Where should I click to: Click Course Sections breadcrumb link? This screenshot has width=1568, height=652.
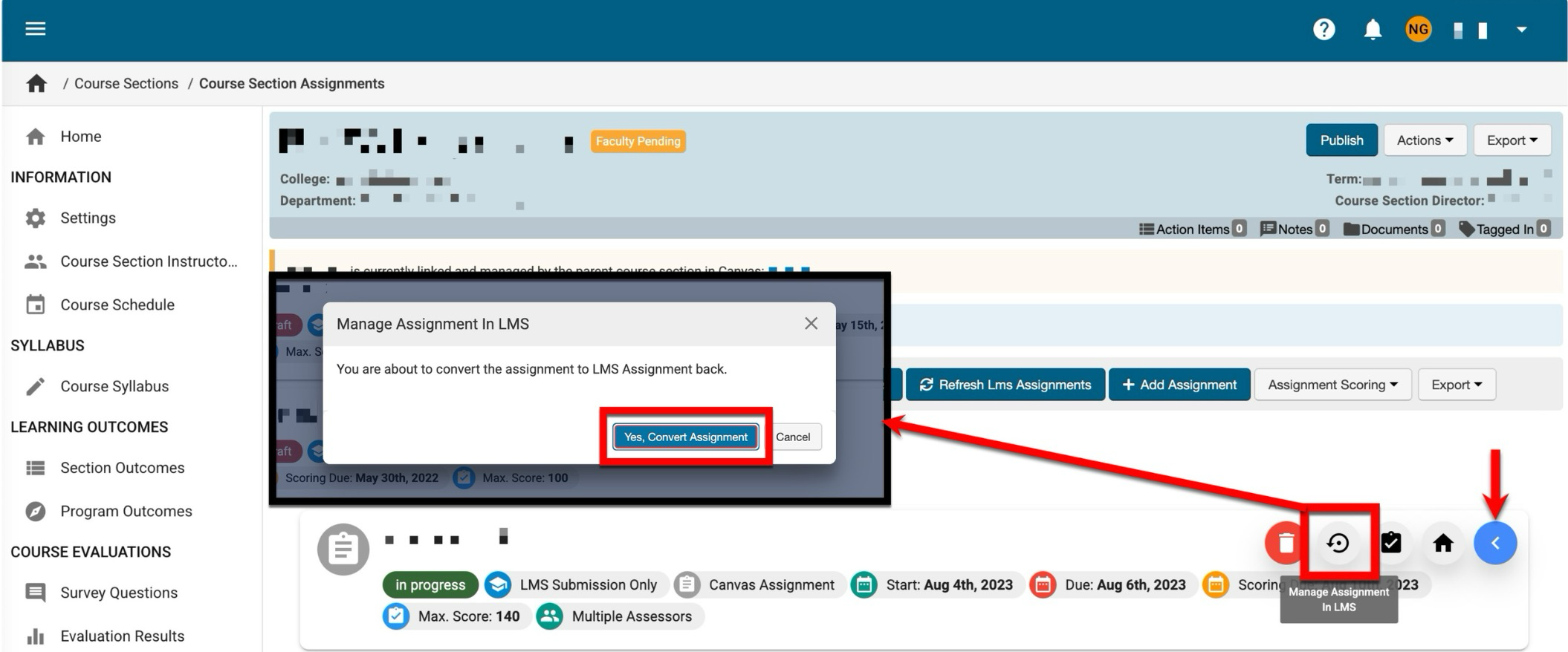[126, 83]
